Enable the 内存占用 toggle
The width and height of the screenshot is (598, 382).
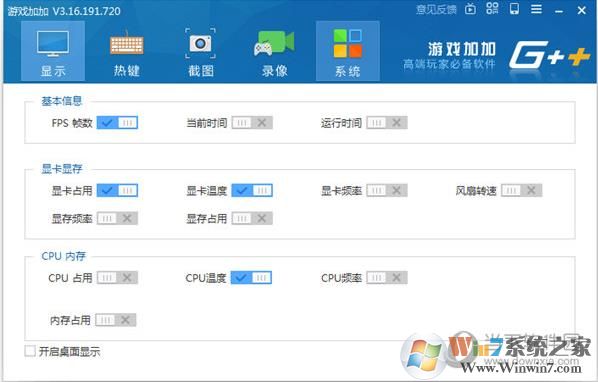[116, 320]
